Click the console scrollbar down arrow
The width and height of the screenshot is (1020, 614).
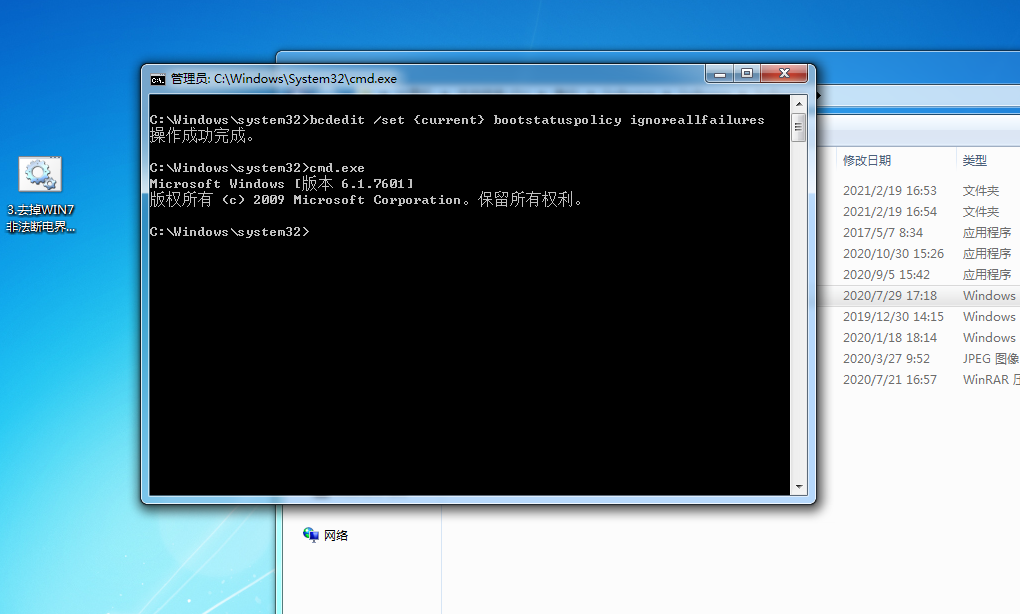pos(798,487)
